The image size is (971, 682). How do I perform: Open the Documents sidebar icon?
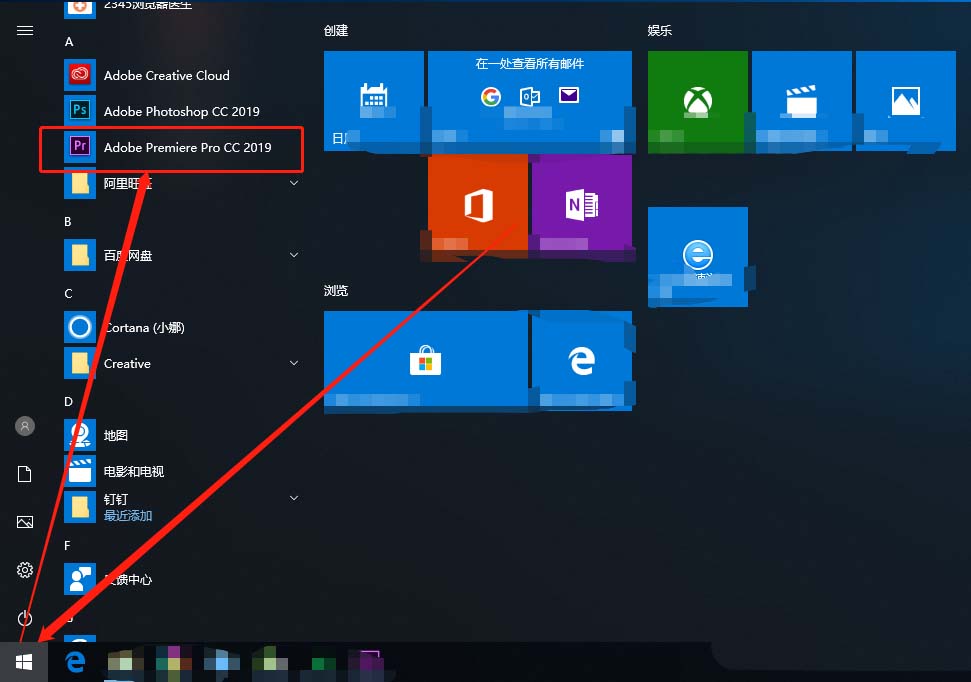[x=25, y=474]
